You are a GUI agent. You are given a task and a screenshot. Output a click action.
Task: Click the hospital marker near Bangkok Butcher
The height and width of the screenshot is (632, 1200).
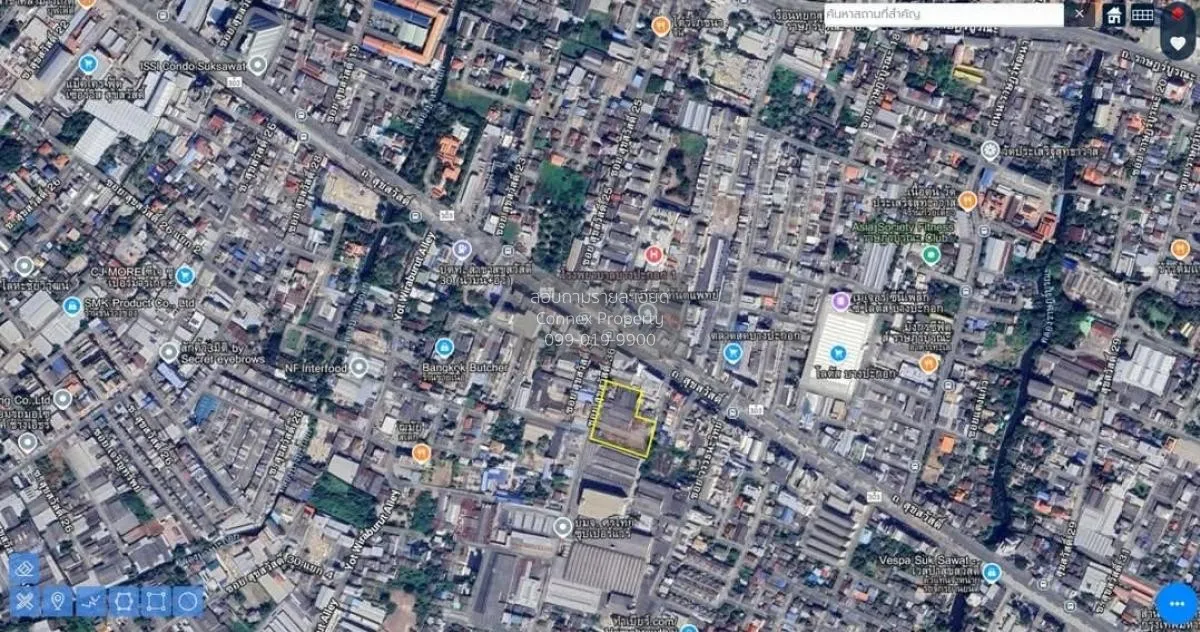tap(653, 255)
